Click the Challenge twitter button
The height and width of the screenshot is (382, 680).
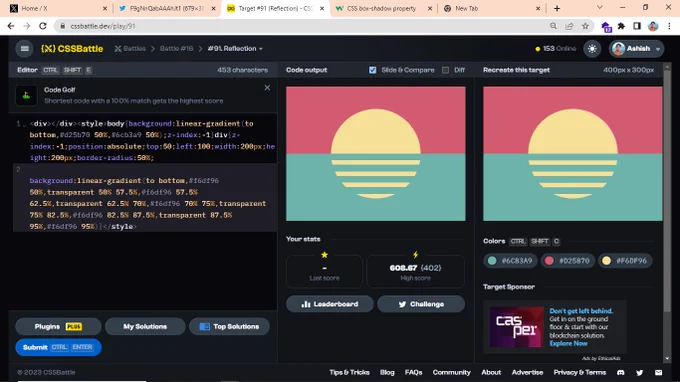pos(421,304)
